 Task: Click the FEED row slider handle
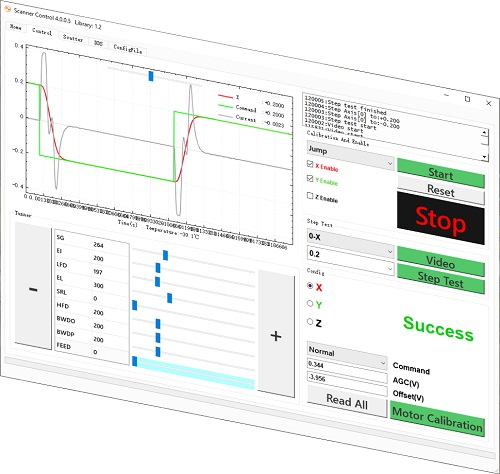135,361
